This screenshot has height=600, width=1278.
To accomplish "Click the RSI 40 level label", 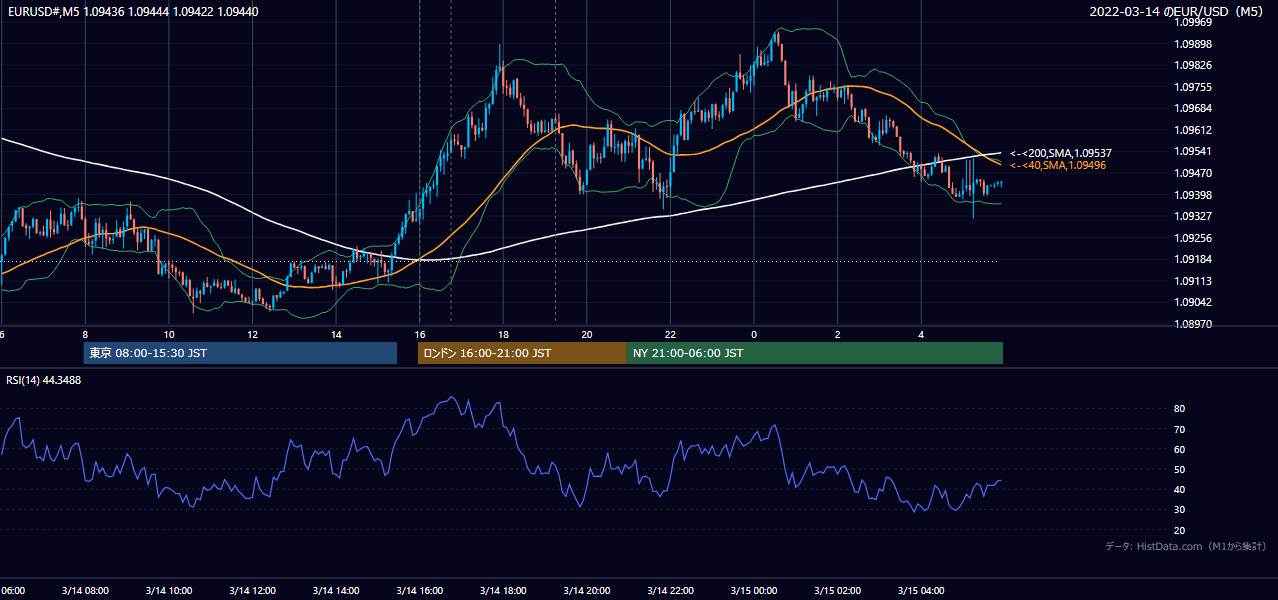I will tap(1180, 489).
